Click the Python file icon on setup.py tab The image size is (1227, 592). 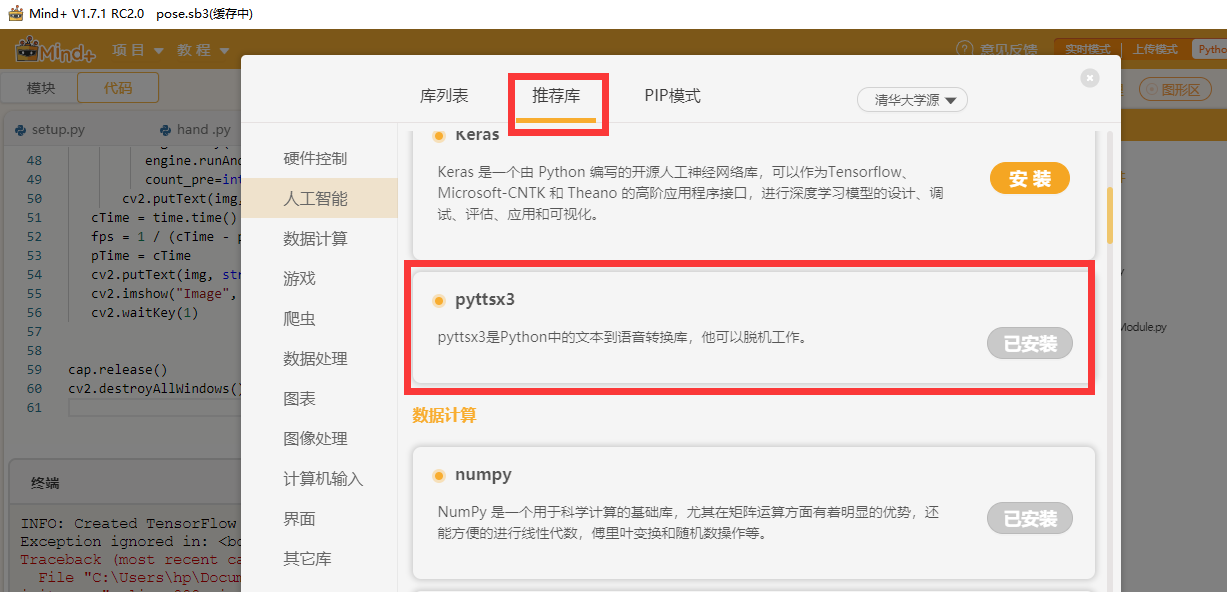(x=21, y=130)
